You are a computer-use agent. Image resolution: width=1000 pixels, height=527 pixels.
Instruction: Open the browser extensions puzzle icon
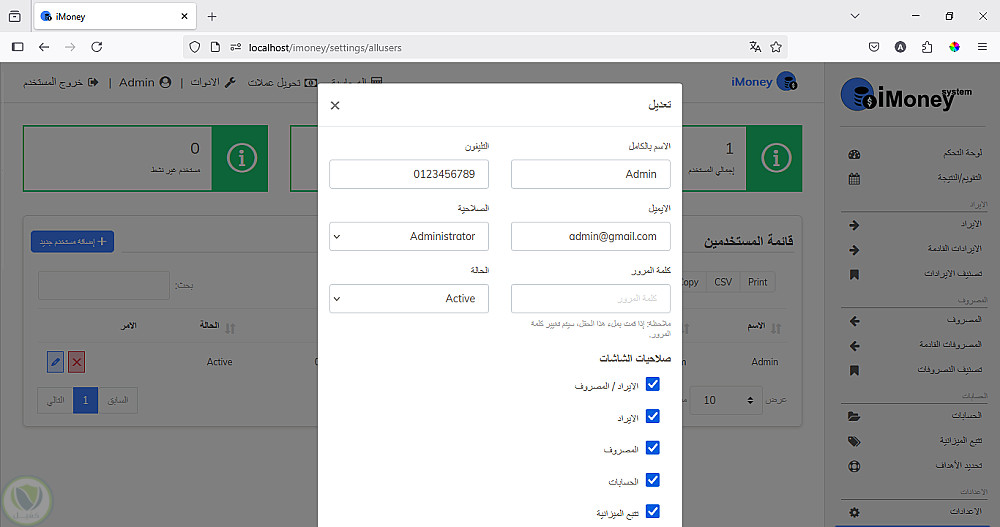point(927,47)
